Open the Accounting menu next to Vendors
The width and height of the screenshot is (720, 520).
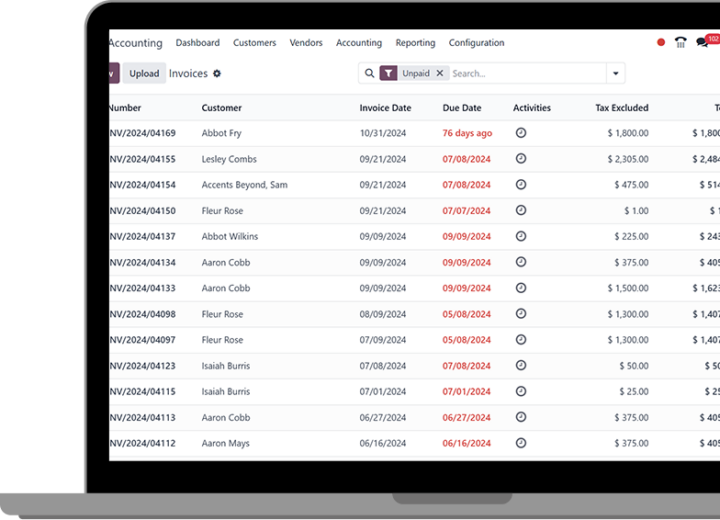pos(359,43)
